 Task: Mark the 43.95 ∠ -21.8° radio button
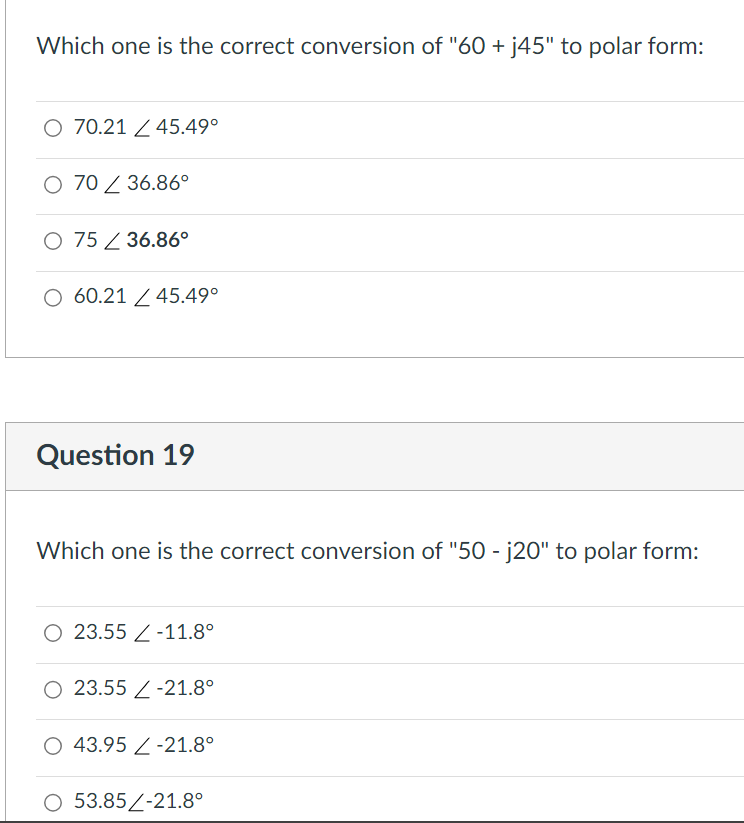(53, 745)
